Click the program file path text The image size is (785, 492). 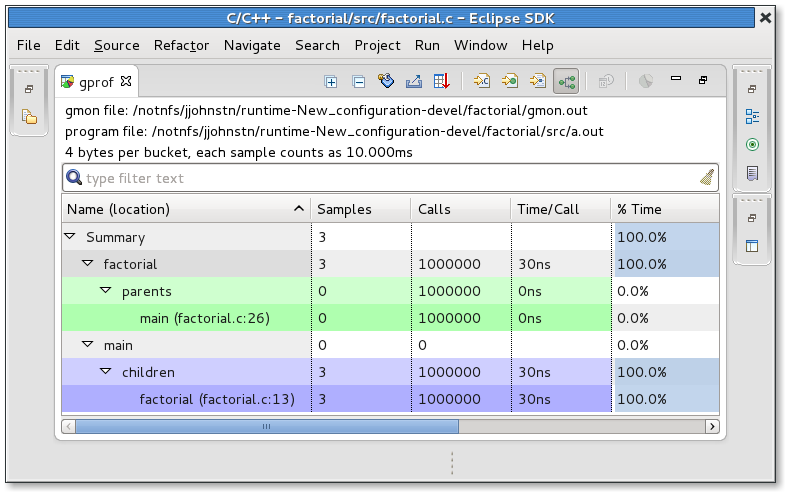[x=334, y=132]
